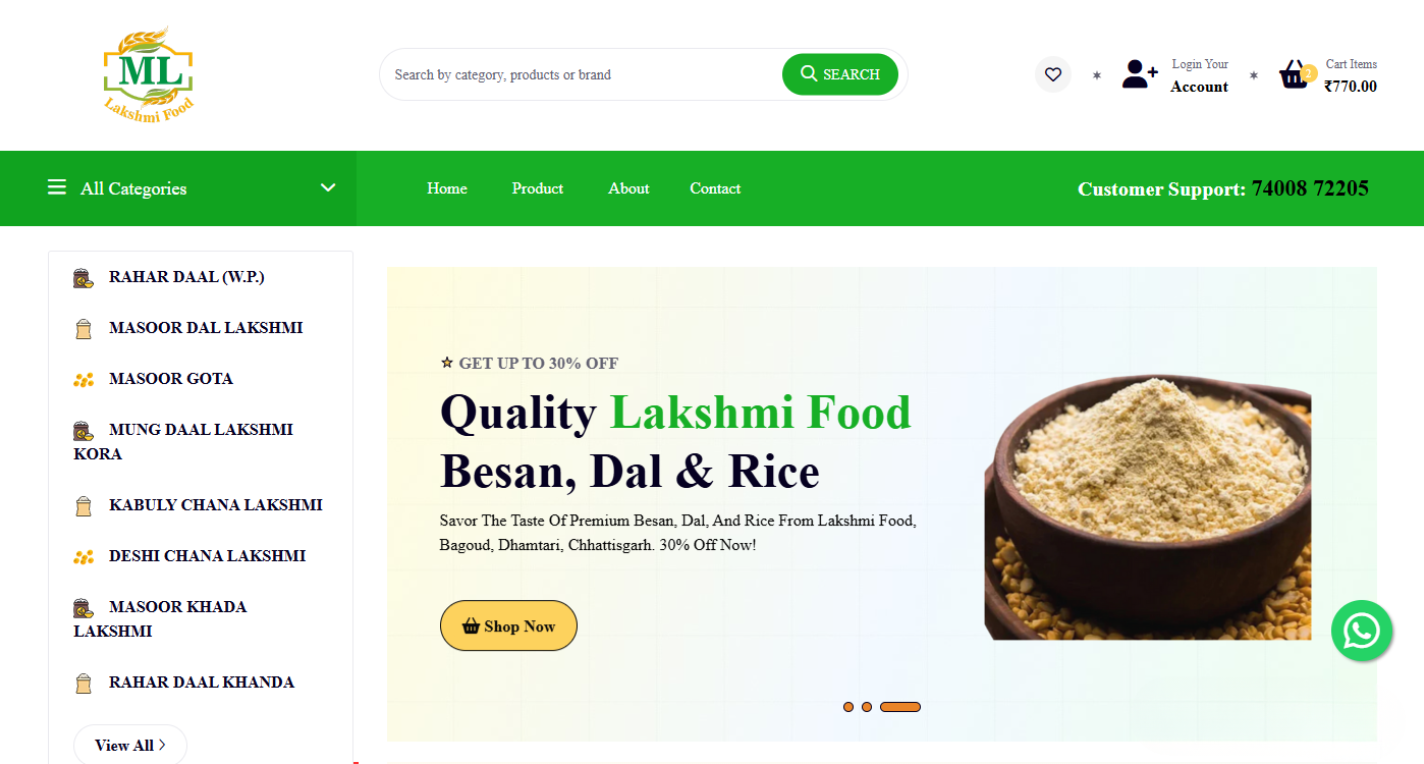
Task: Click the besan bowl banner image
Action: pyautogui.click(x=1147, y=508)
